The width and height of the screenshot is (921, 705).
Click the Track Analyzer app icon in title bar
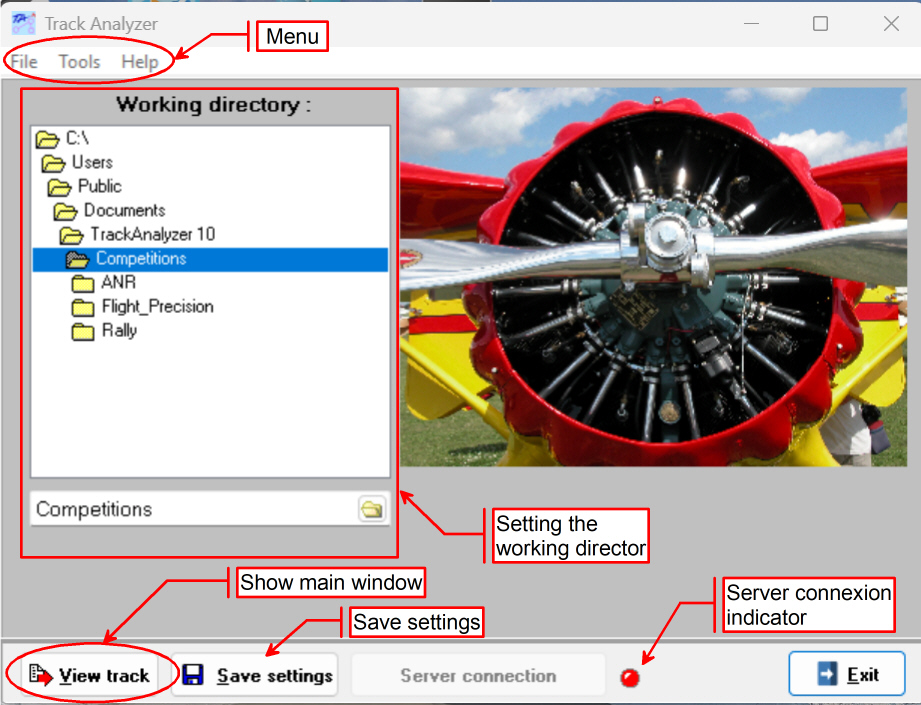22,23
